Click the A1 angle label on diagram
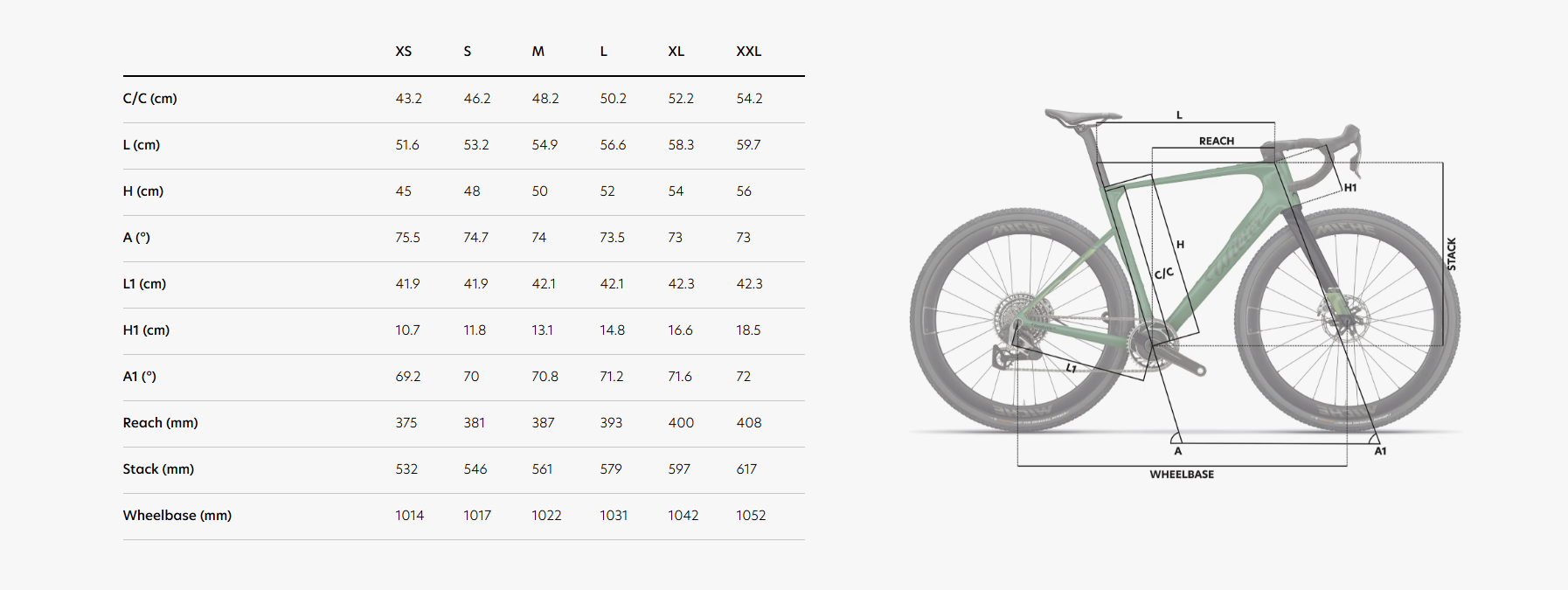The image size is (1568, 590). click(1380, 451)
